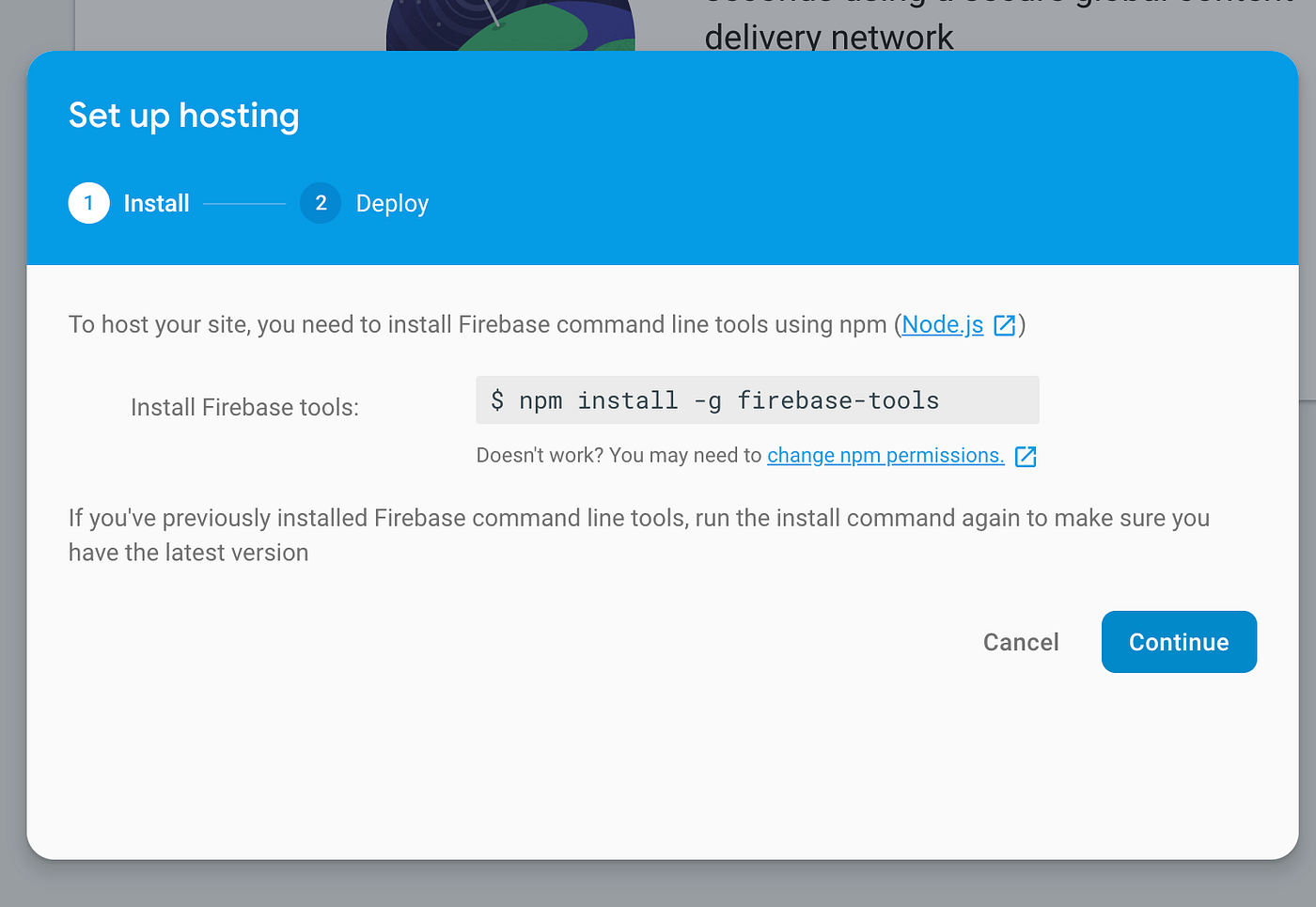1316x907 pixels.
Task: Click the external link icon after change npm permissions
Action: (x=1026, y=456)
